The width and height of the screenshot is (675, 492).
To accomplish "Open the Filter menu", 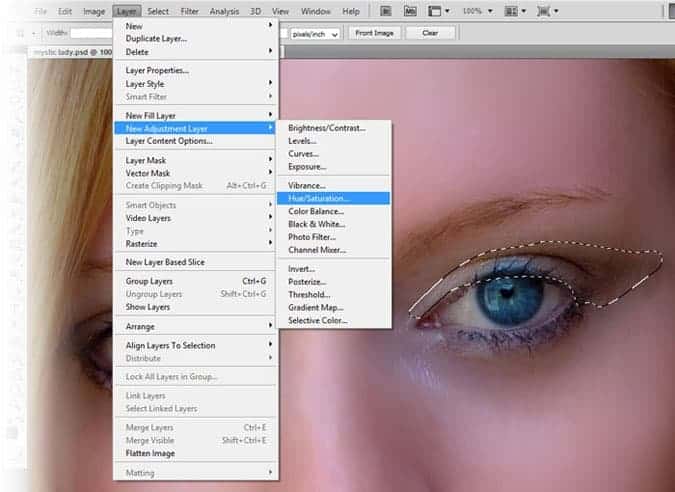I will coord(189,12).
